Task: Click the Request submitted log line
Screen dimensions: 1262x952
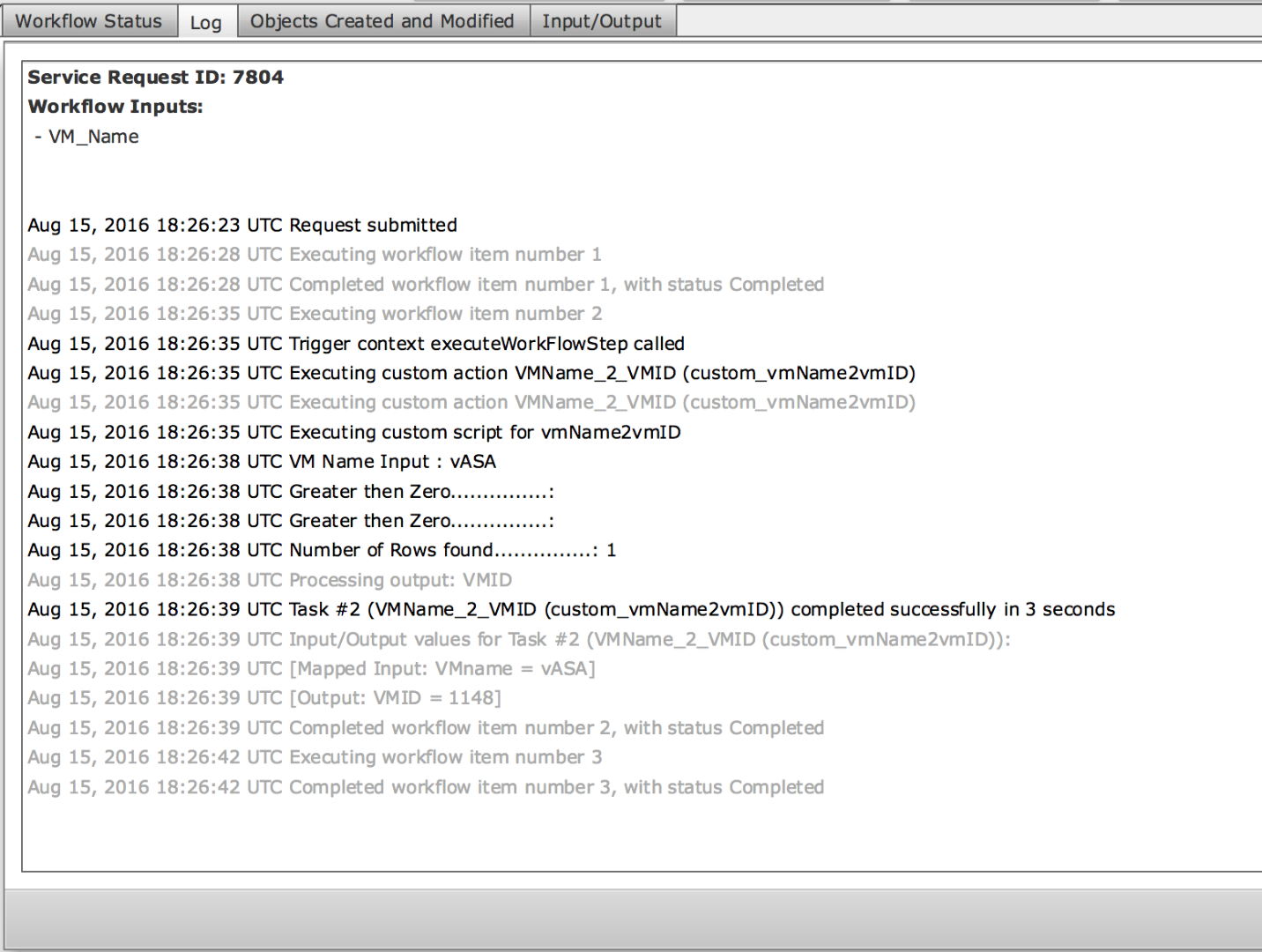Action: point(242,225)
